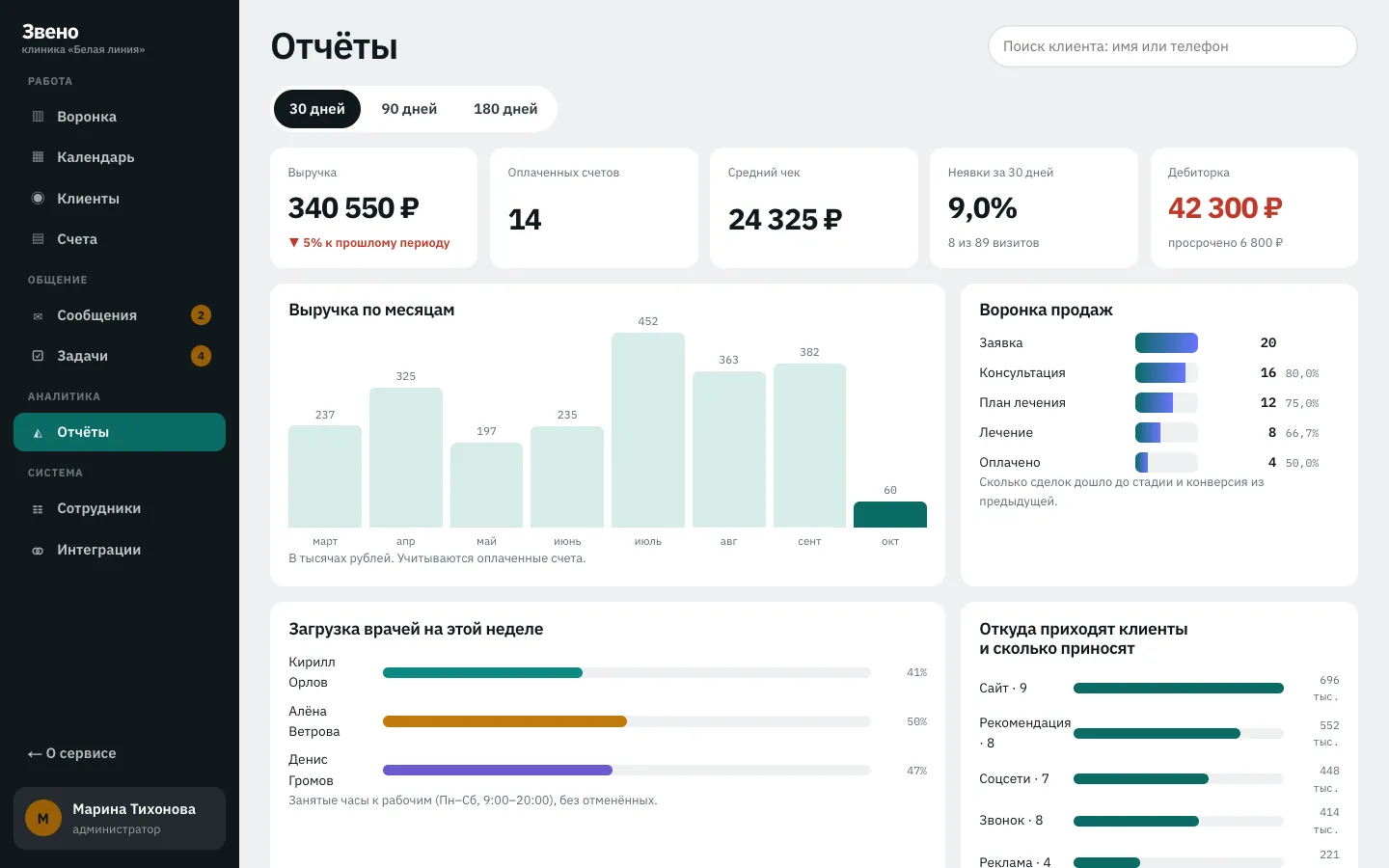Click the О сервисе link
Viewport: 1389px width, 868px height.
[71, 753]
